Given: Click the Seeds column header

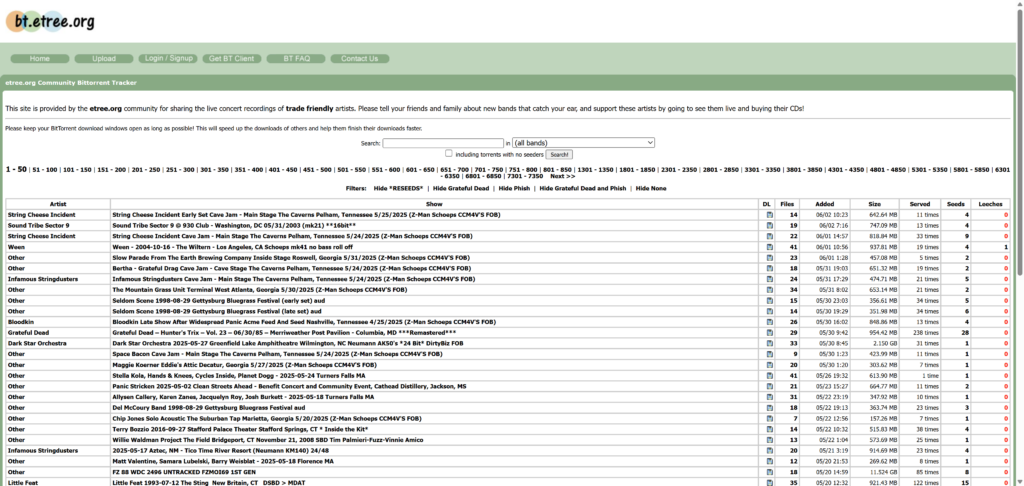Looking at the screenshot, I should tap(955, 204).
